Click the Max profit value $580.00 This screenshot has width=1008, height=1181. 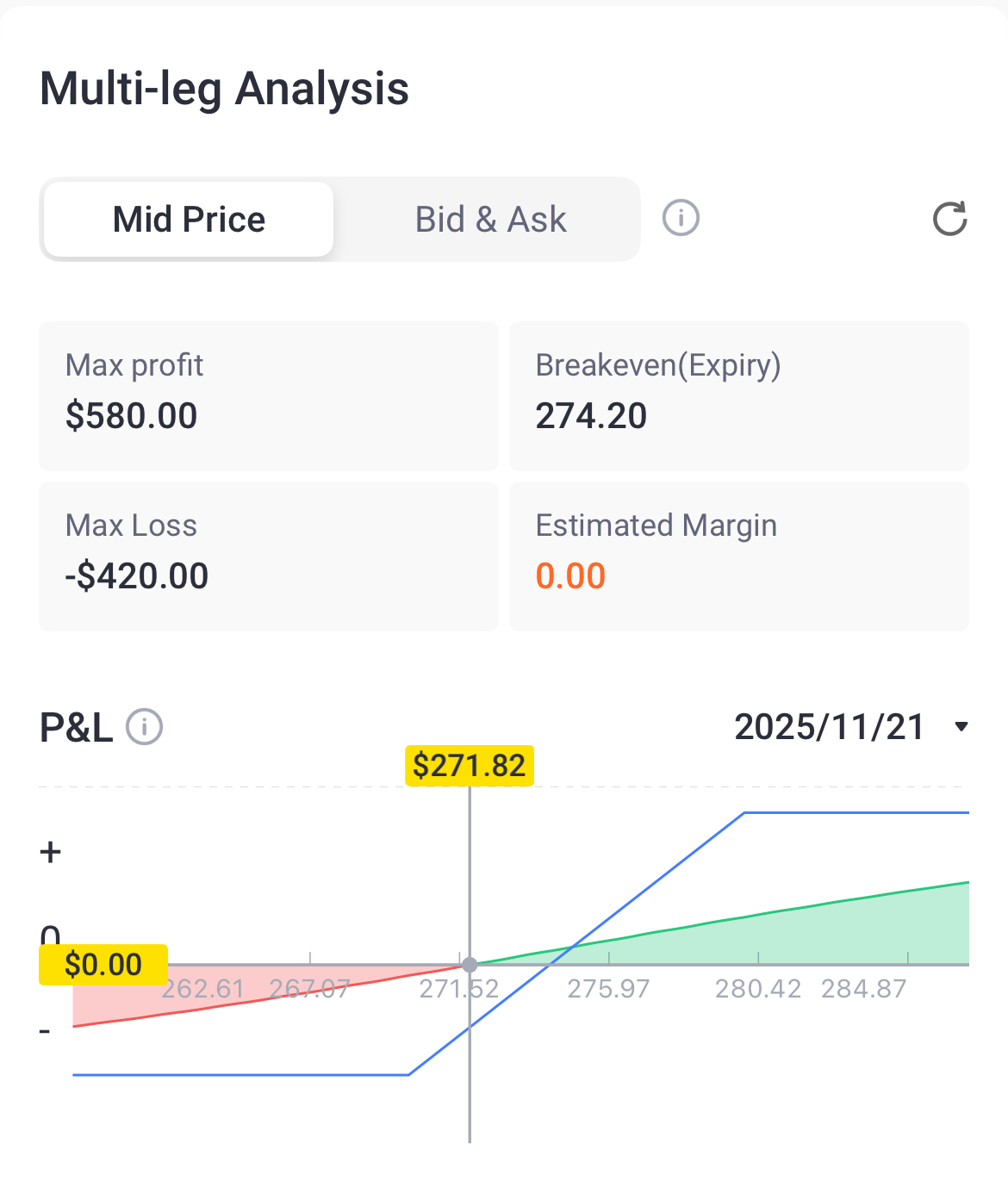click(x=131, y=416)
